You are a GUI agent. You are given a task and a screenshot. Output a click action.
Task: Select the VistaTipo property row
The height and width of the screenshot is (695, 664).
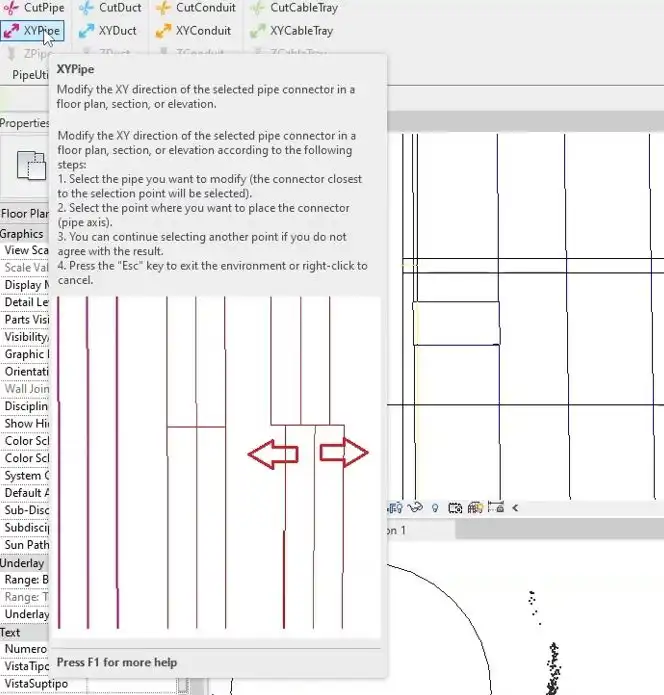coord(24,666)
